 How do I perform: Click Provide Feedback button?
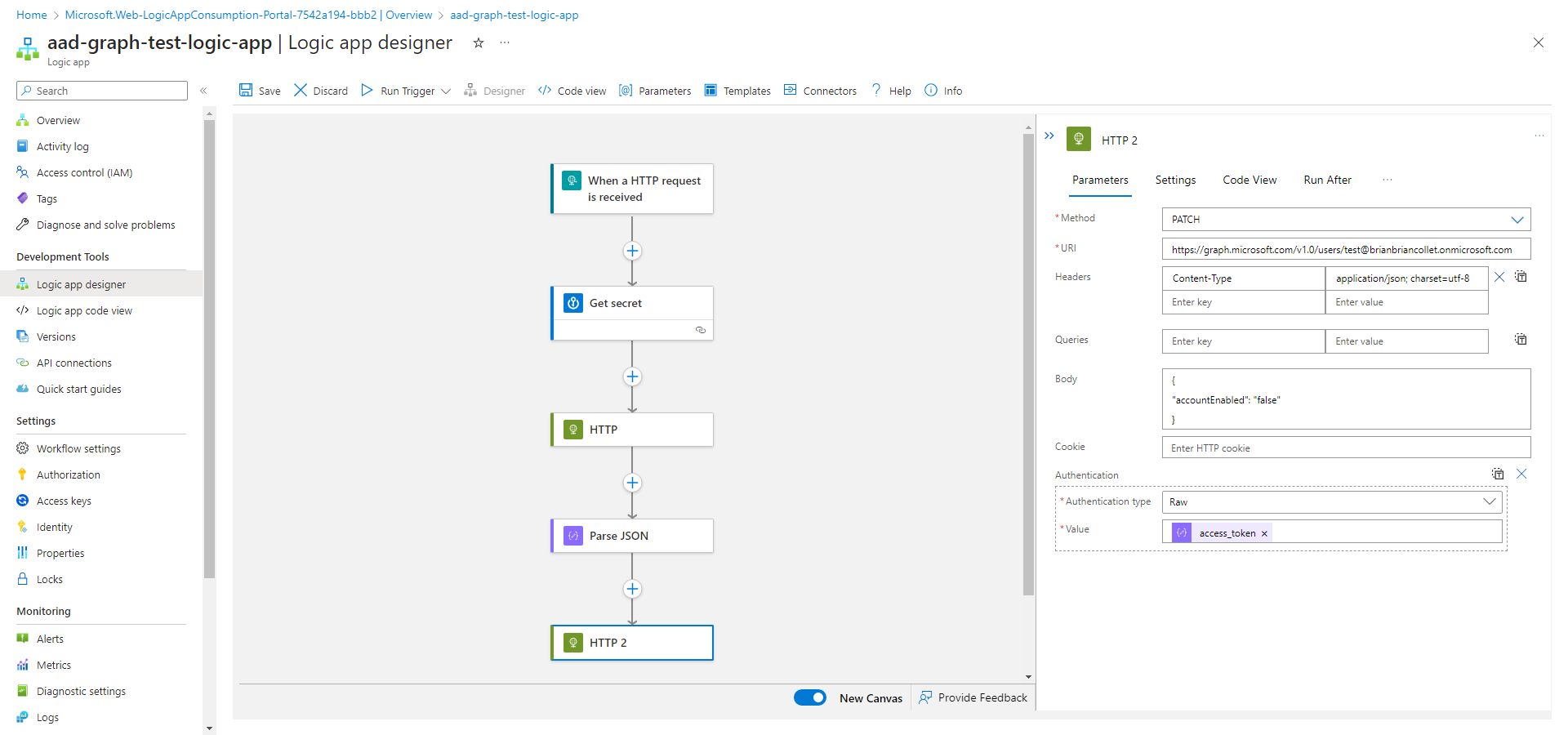point(973,697)
